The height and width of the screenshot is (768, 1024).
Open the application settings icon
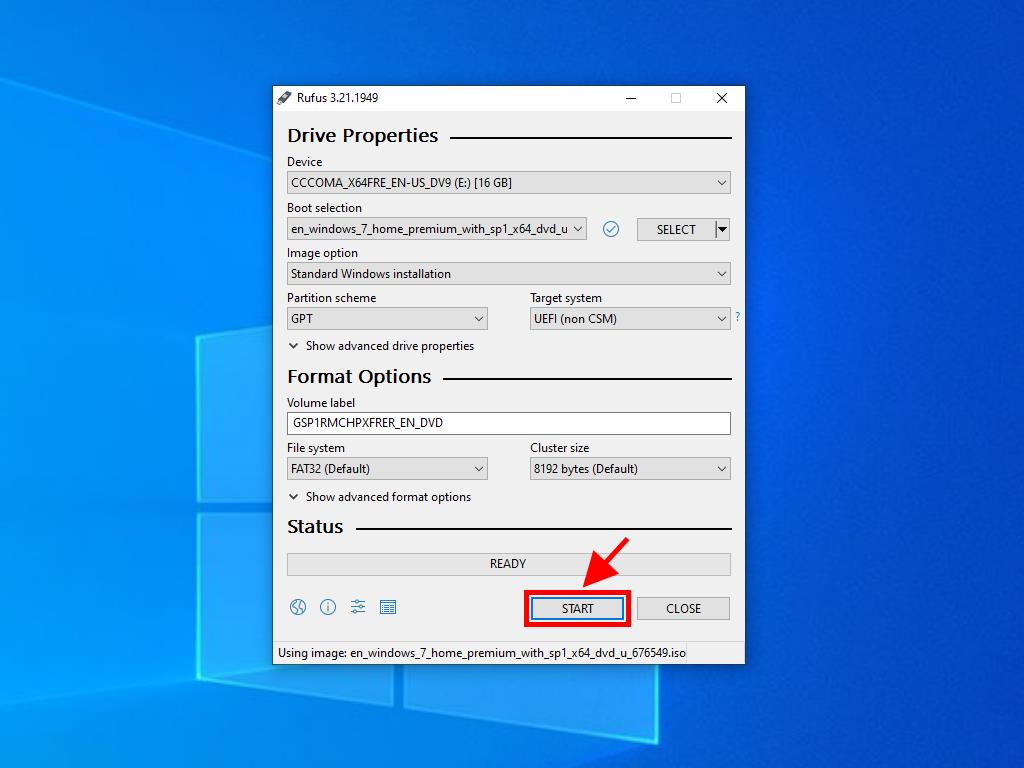(358, 607)
